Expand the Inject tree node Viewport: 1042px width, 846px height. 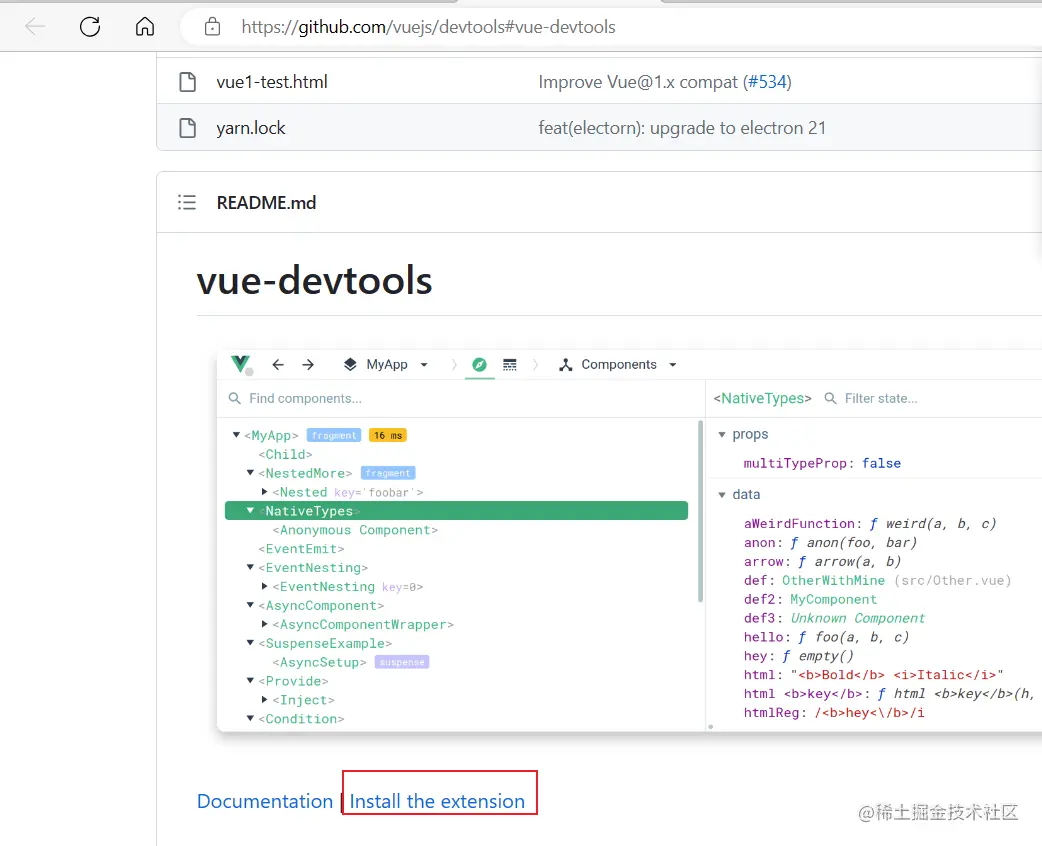pos(264,699)
